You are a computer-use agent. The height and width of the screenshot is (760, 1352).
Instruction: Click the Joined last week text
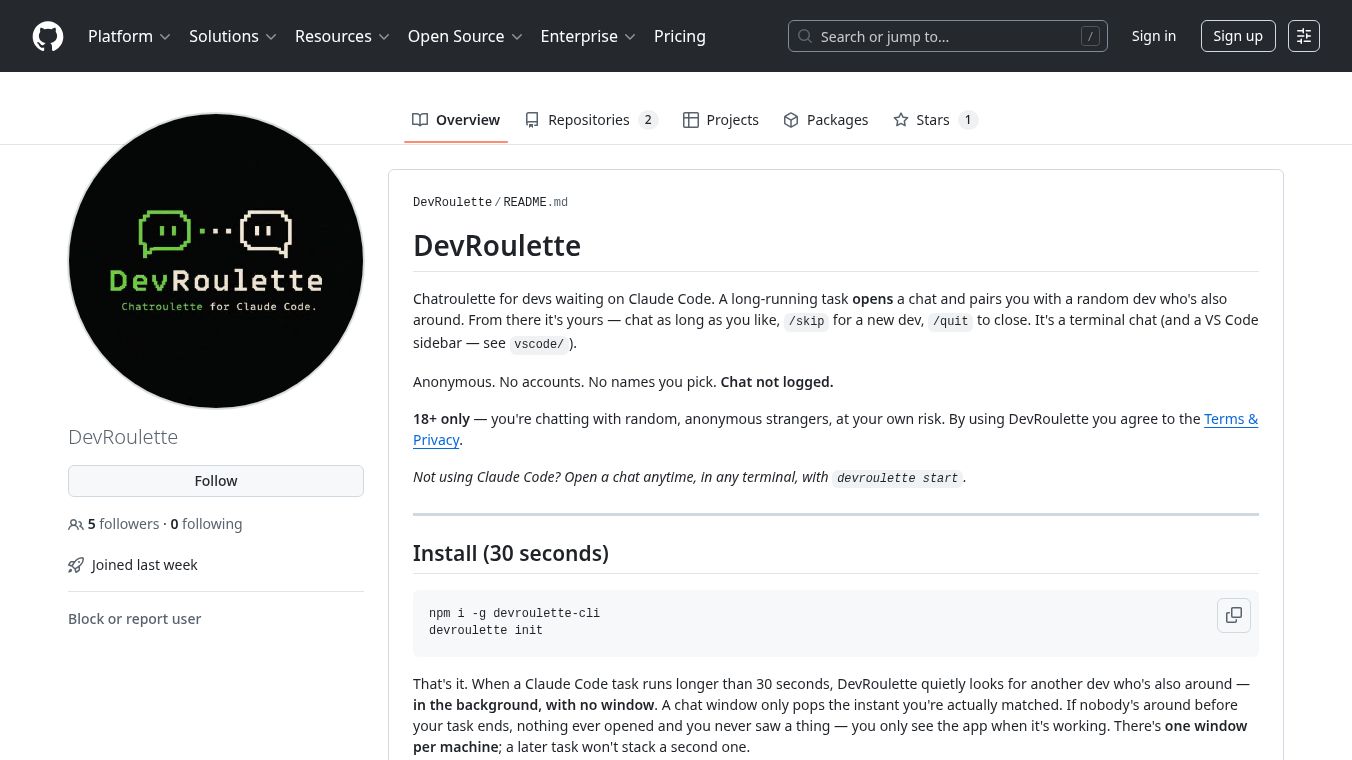[x=145, y=565]
